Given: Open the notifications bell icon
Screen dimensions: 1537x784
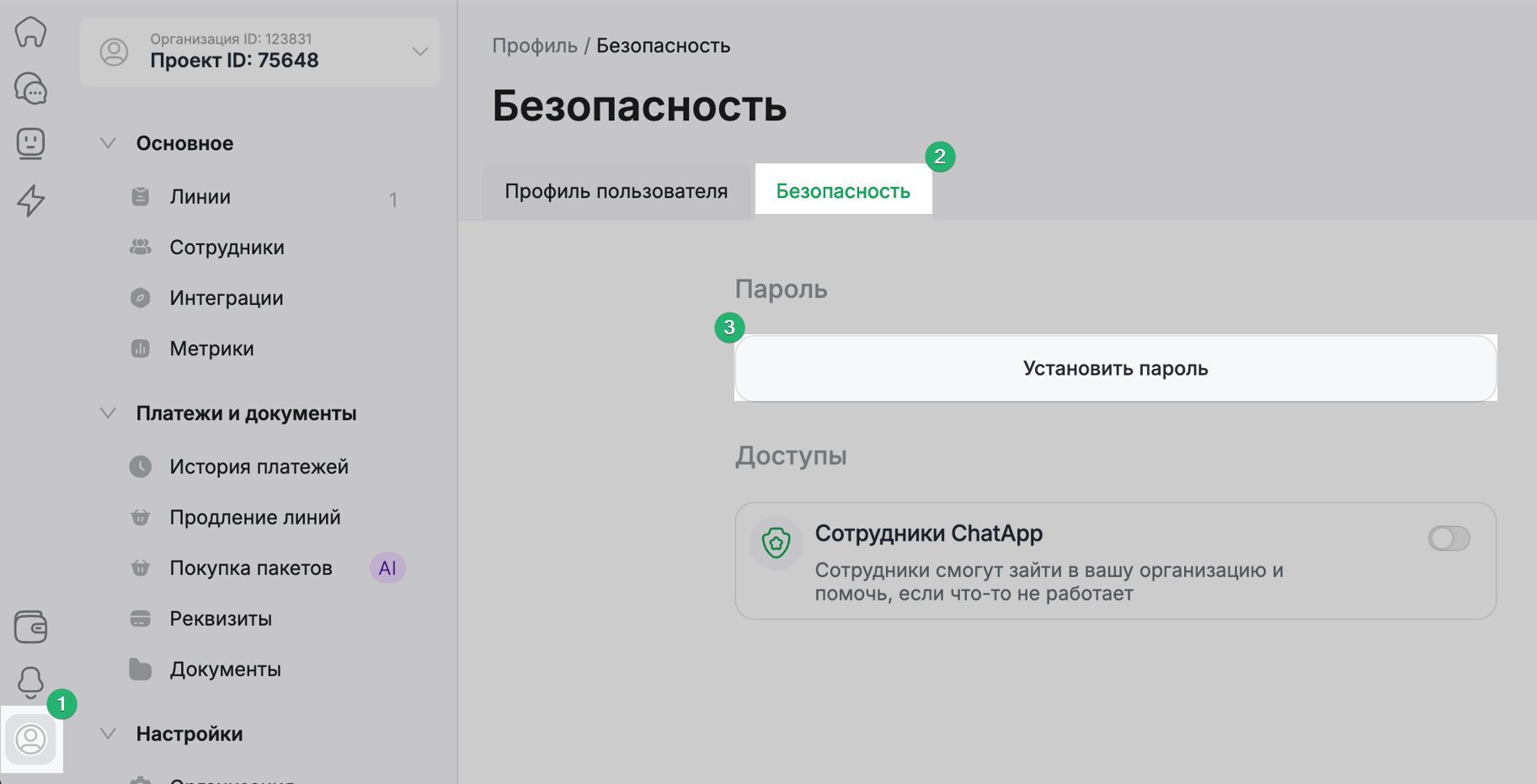Looking at the screenshot, I should [30, 682].
